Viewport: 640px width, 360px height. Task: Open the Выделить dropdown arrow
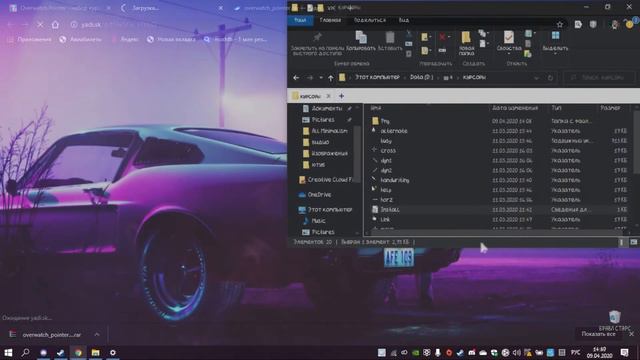(x=555, y=54)
